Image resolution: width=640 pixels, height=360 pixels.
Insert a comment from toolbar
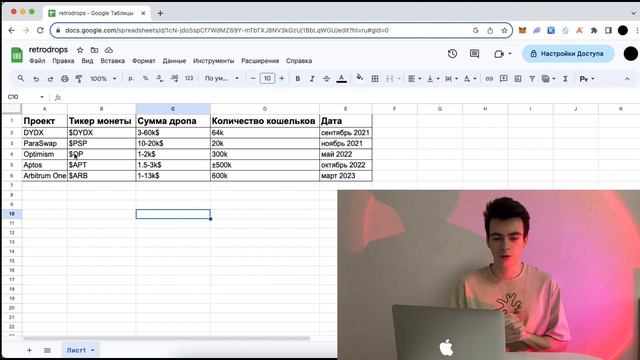tap(503, 79)
